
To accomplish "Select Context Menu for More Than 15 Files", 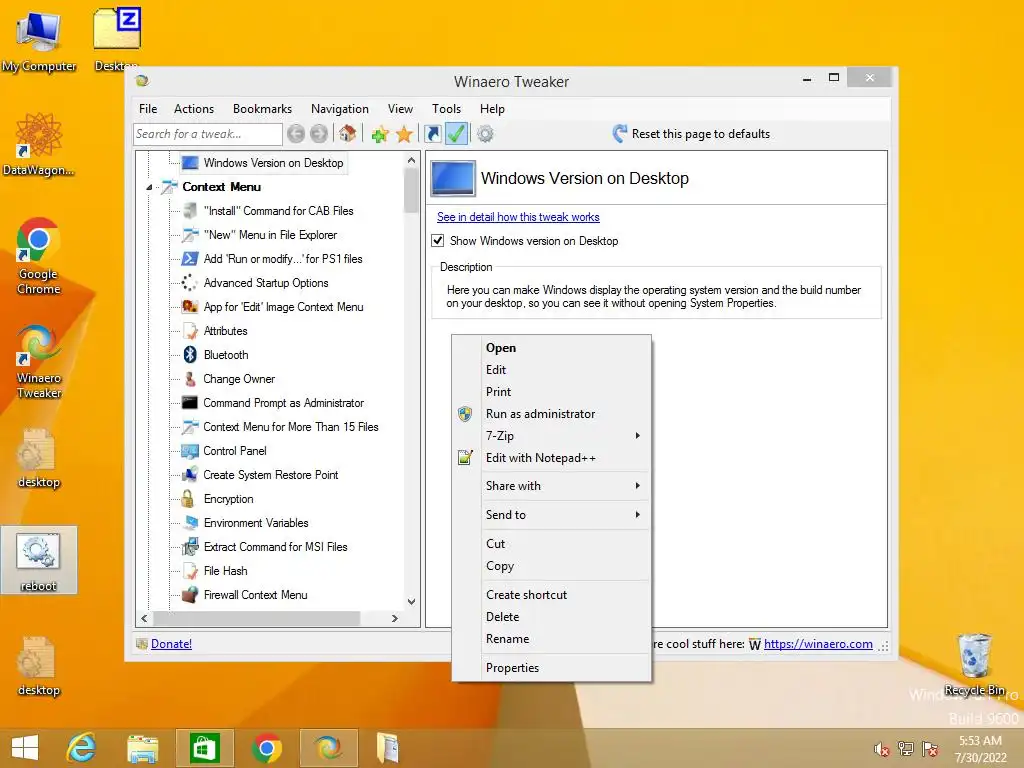I will pyautogui.click(x=291, y=427).
